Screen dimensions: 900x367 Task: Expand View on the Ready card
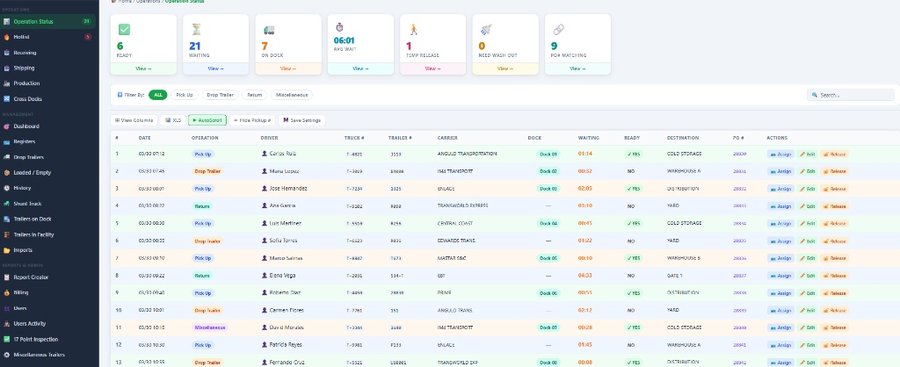[143, 68]
